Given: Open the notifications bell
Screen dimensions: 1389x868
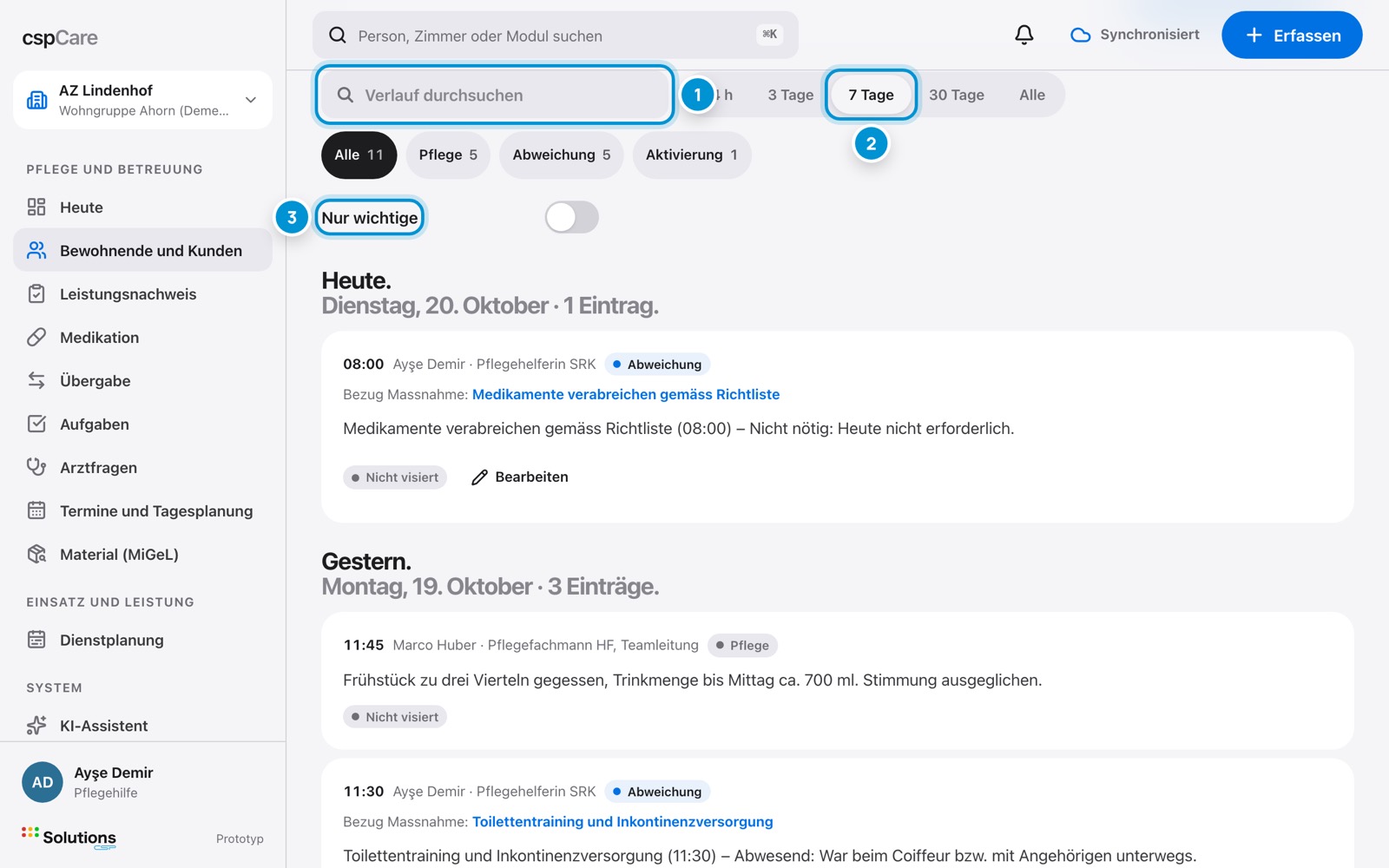Looking at the screenshot, I should pyautogui.click(x=1024, y=35).
